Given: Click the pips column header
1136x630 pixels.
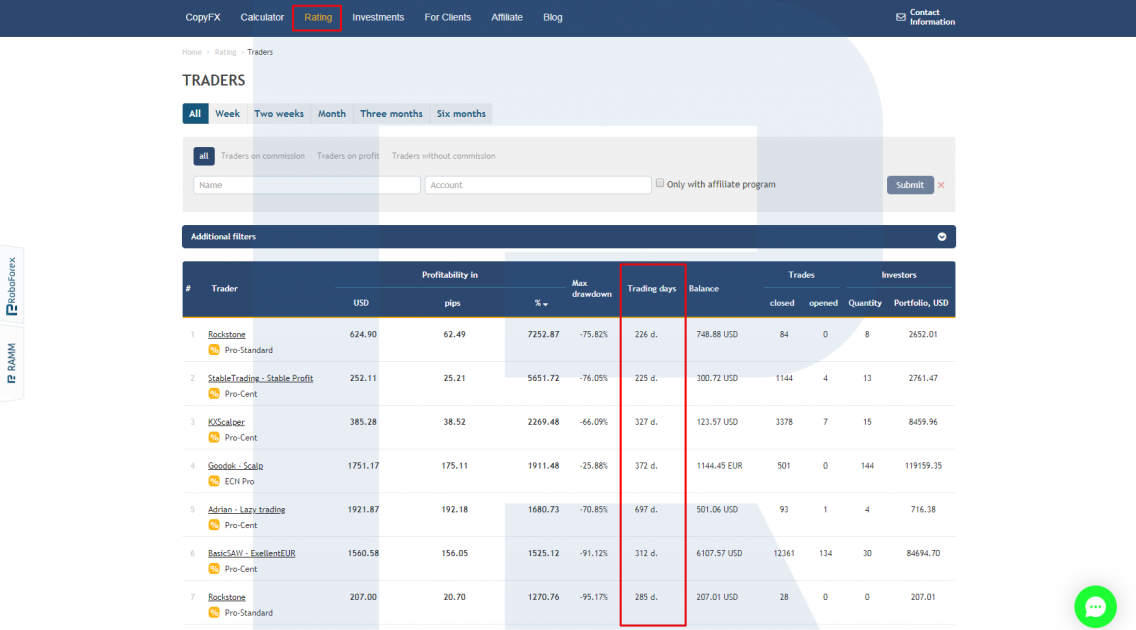Looking at the screenshot, I should click(452, 303).
